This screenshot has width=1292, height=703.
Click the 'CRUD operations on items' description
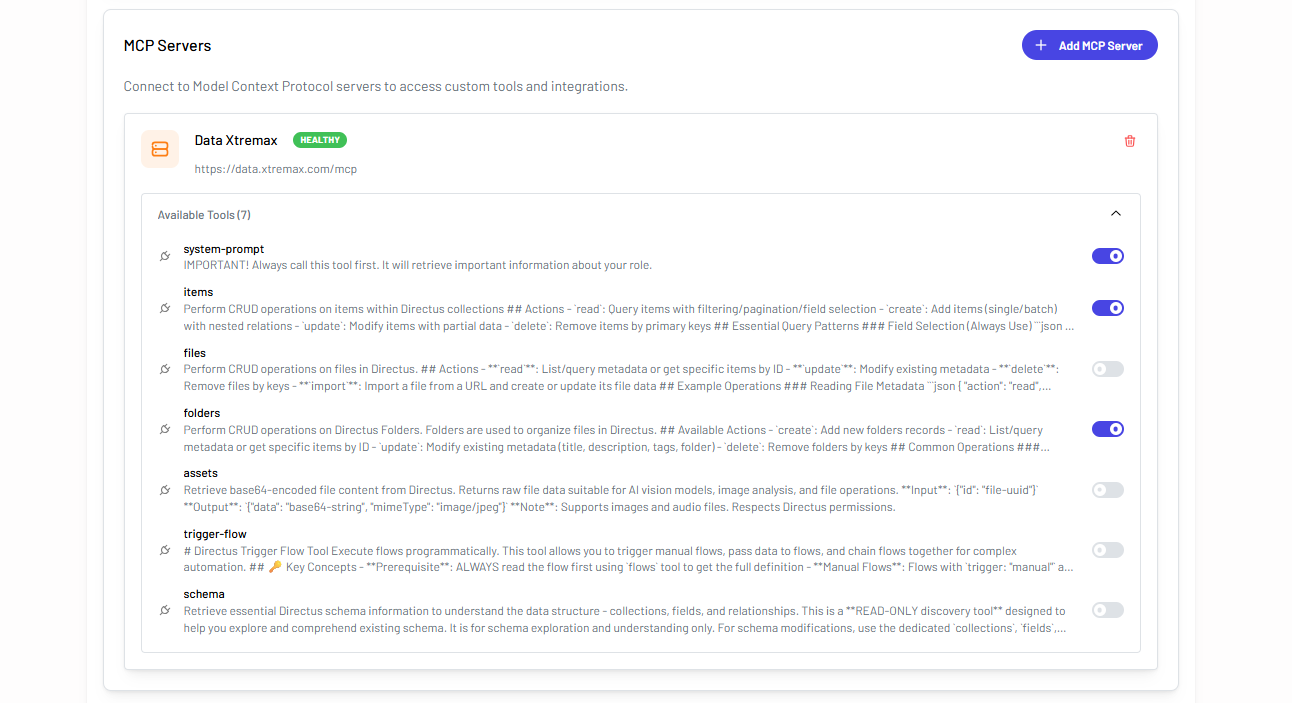point(629,317)
